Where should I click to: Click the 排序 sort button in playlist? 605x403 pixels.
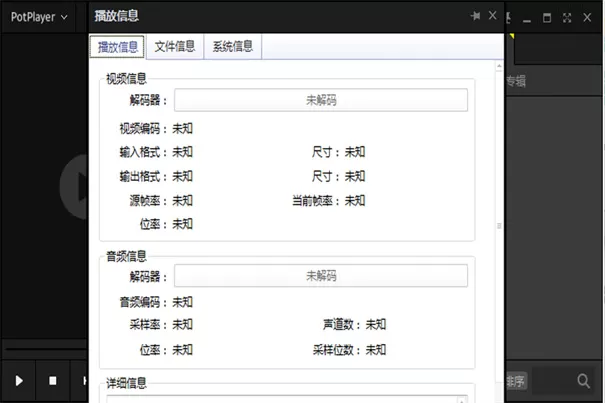tap(516, 381)
